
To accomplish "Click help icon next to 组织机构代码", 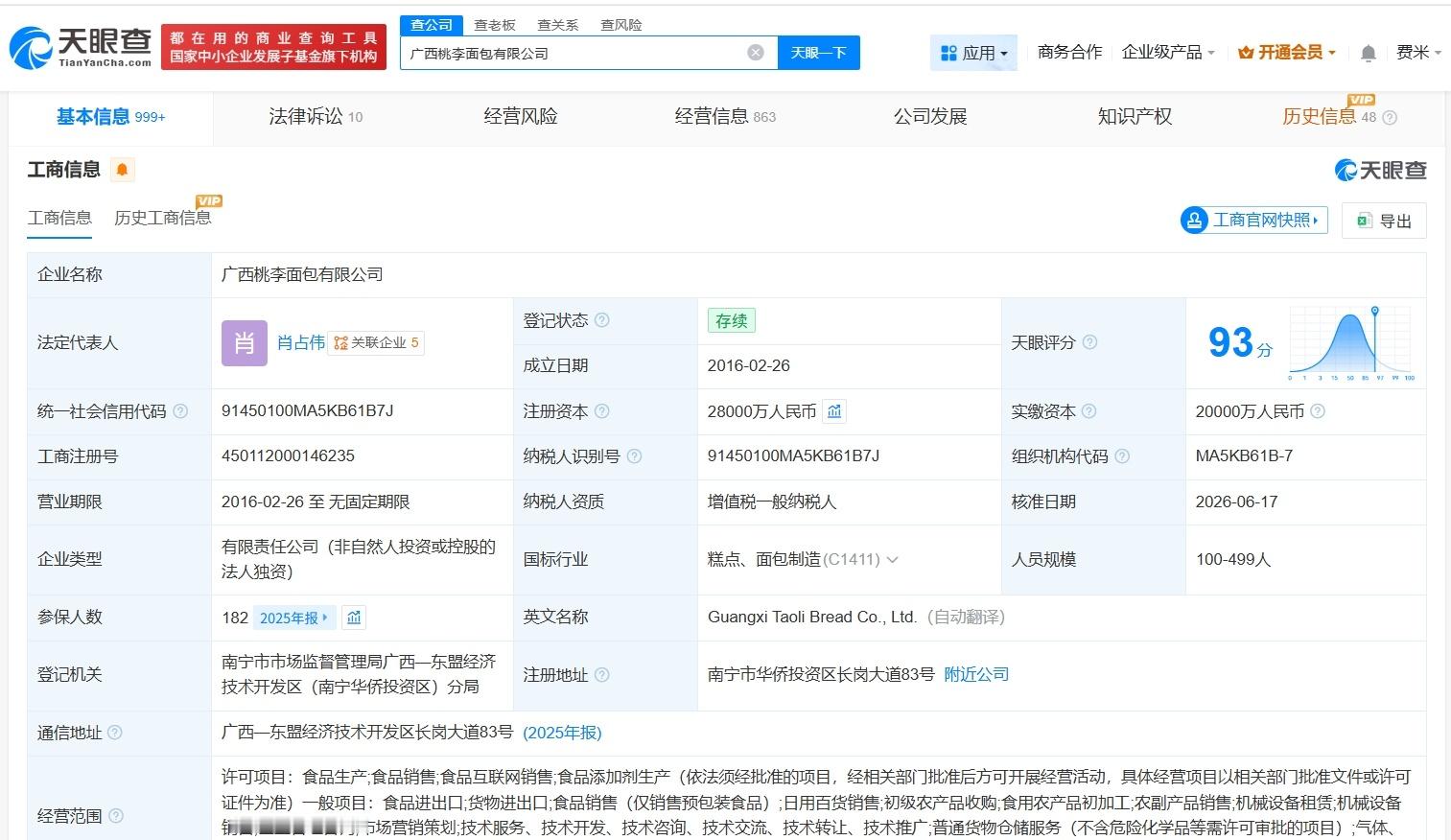I will 1122,456.
